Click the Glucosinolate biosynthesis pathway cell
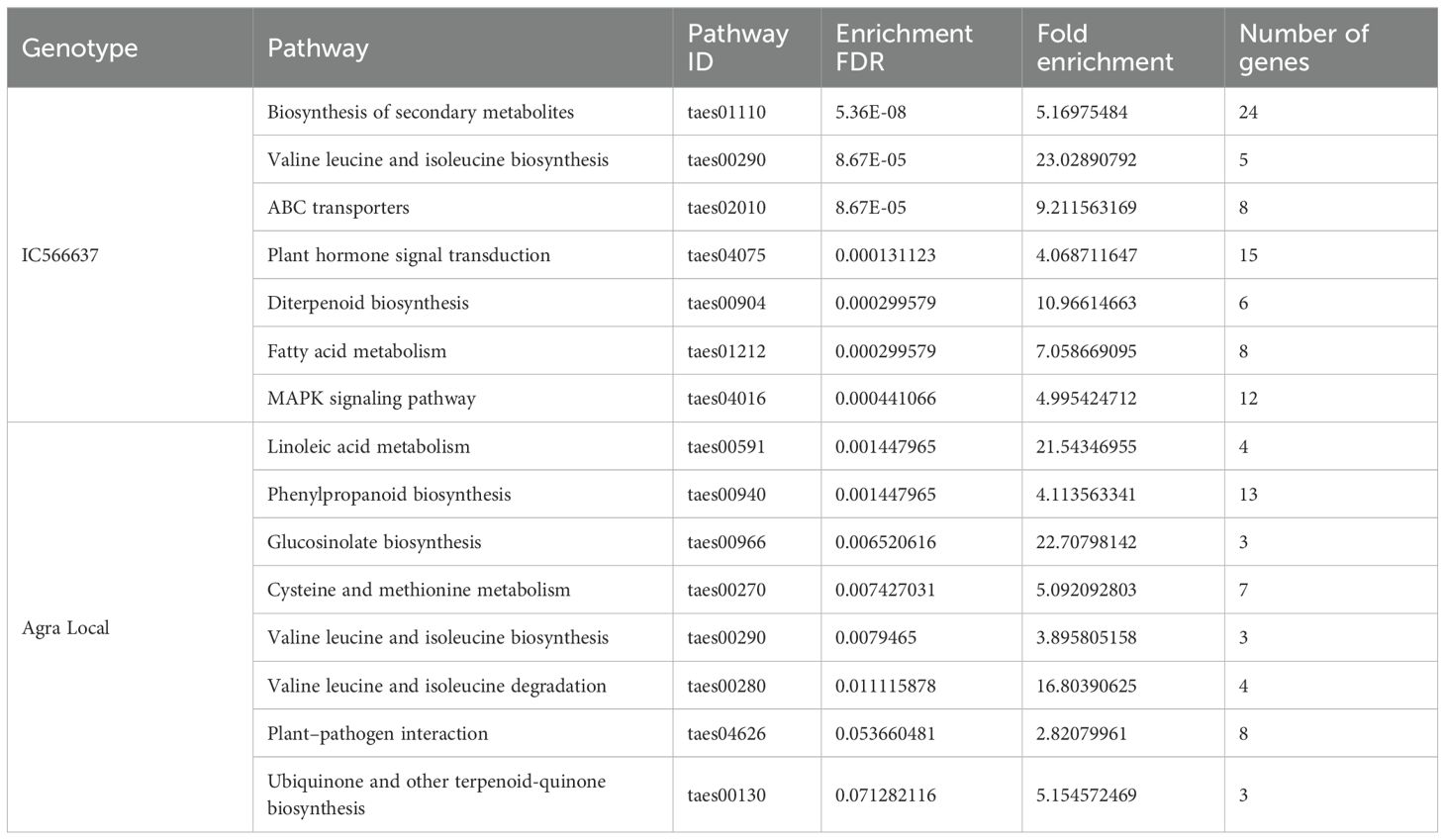The height and width of the screenshot is (840, 1445). click(374, 542)
